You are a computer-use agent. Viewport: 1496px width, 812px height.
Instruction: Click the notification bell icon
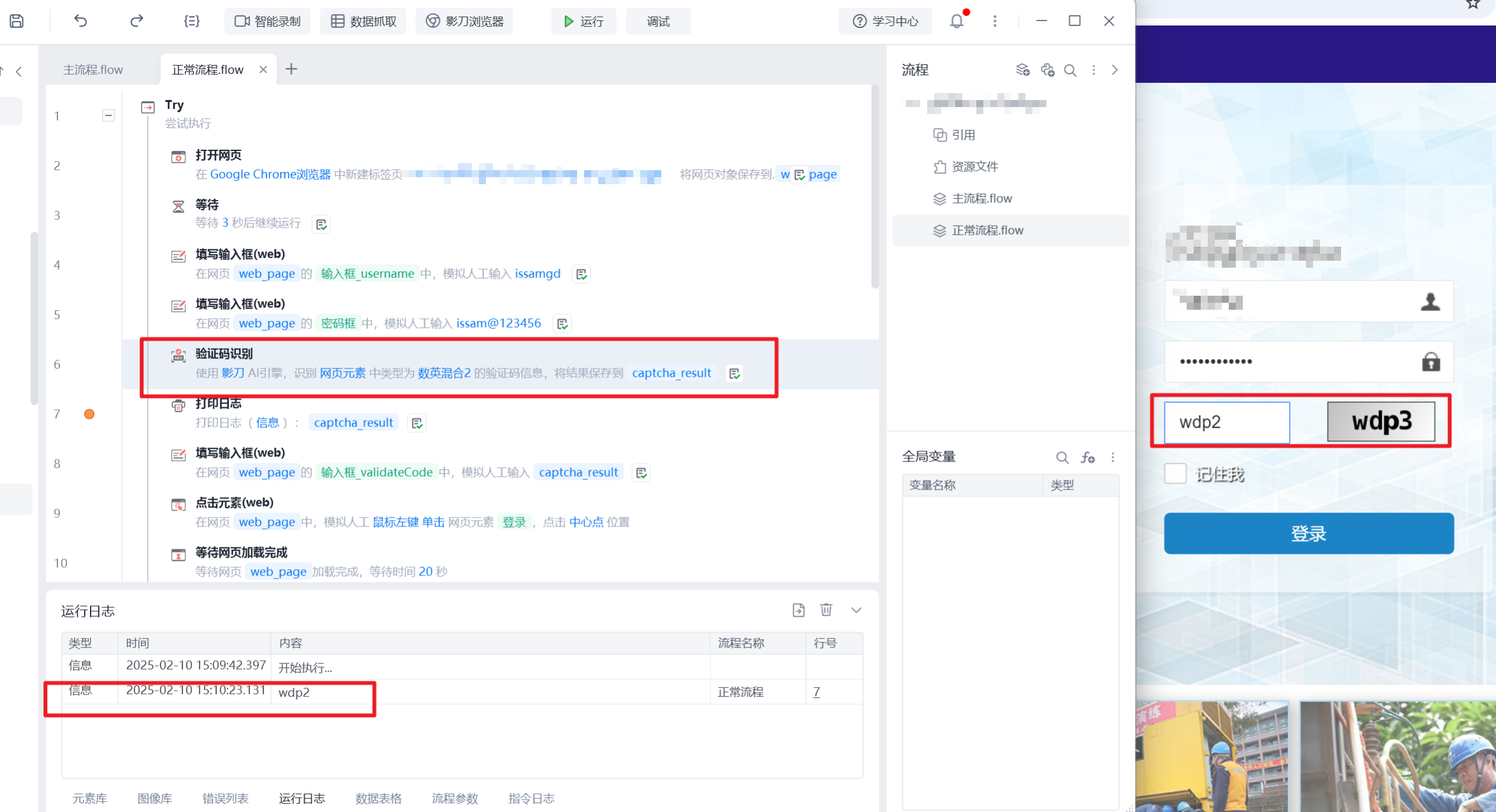tap(957, 21)
